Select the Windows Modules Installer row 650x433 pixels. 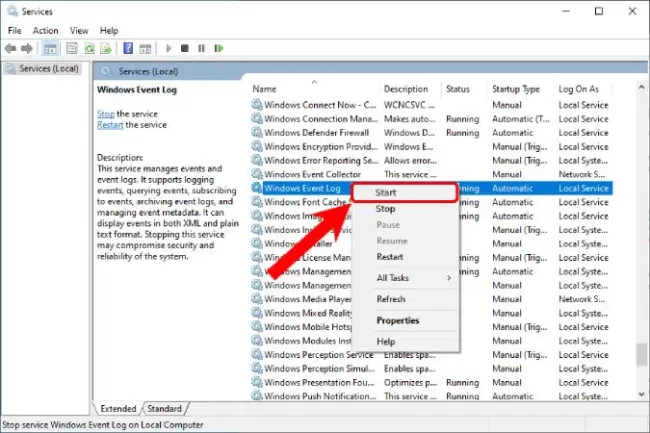coord(432,341)
